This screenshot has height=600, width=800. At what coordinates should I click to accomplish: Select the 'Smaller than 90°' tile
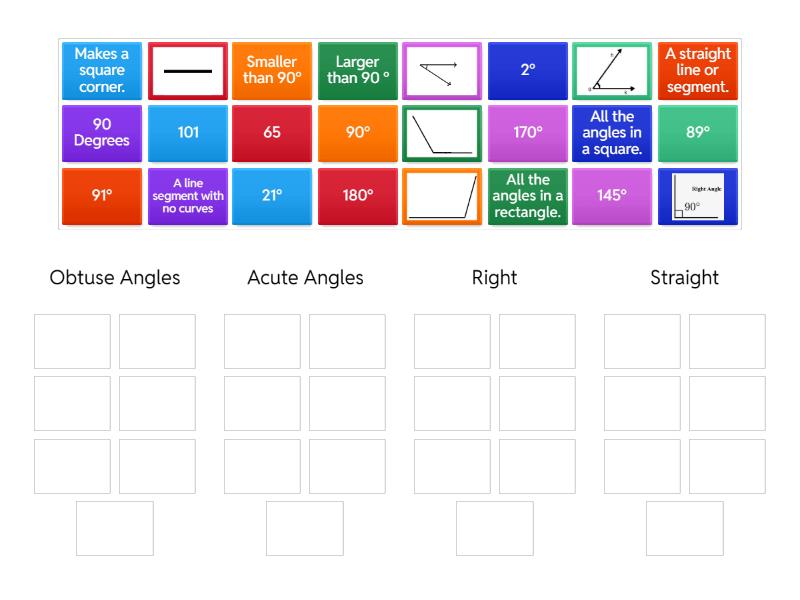coord(272,71)
